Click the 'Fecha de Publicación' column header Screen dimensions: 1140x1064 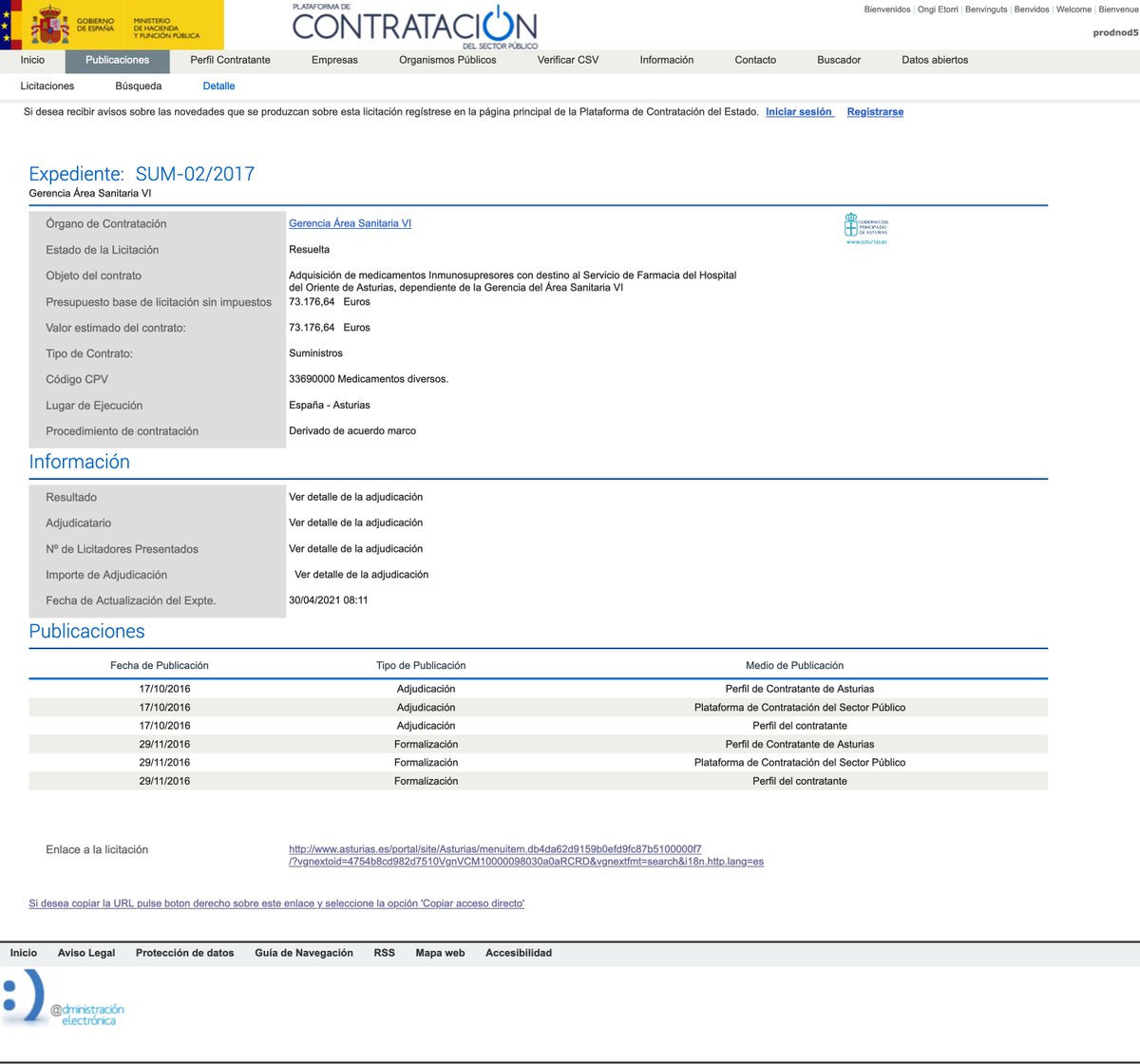[160, 665]
